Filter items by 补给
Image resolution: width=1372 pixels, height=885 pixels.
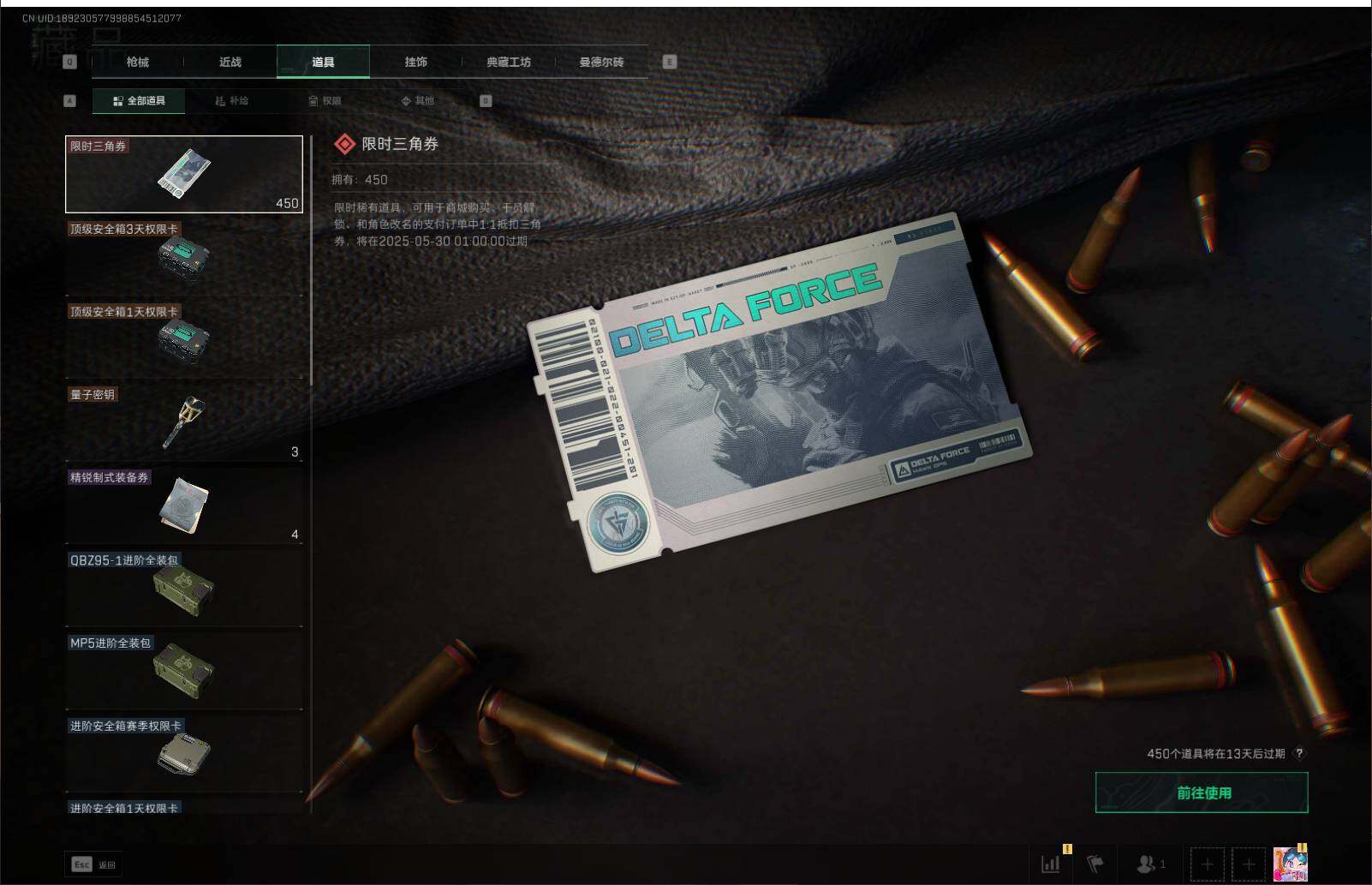pos(231,101)
